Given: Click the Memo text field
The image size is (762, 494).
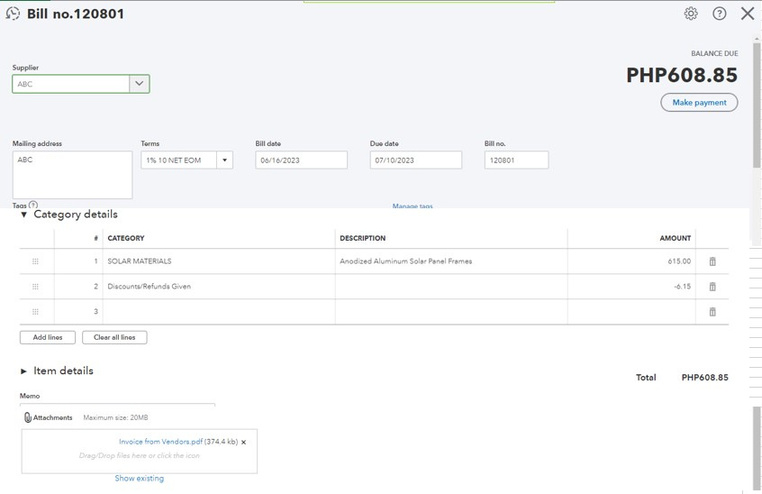Looking at the screenshot, I should tap(117, 405).
